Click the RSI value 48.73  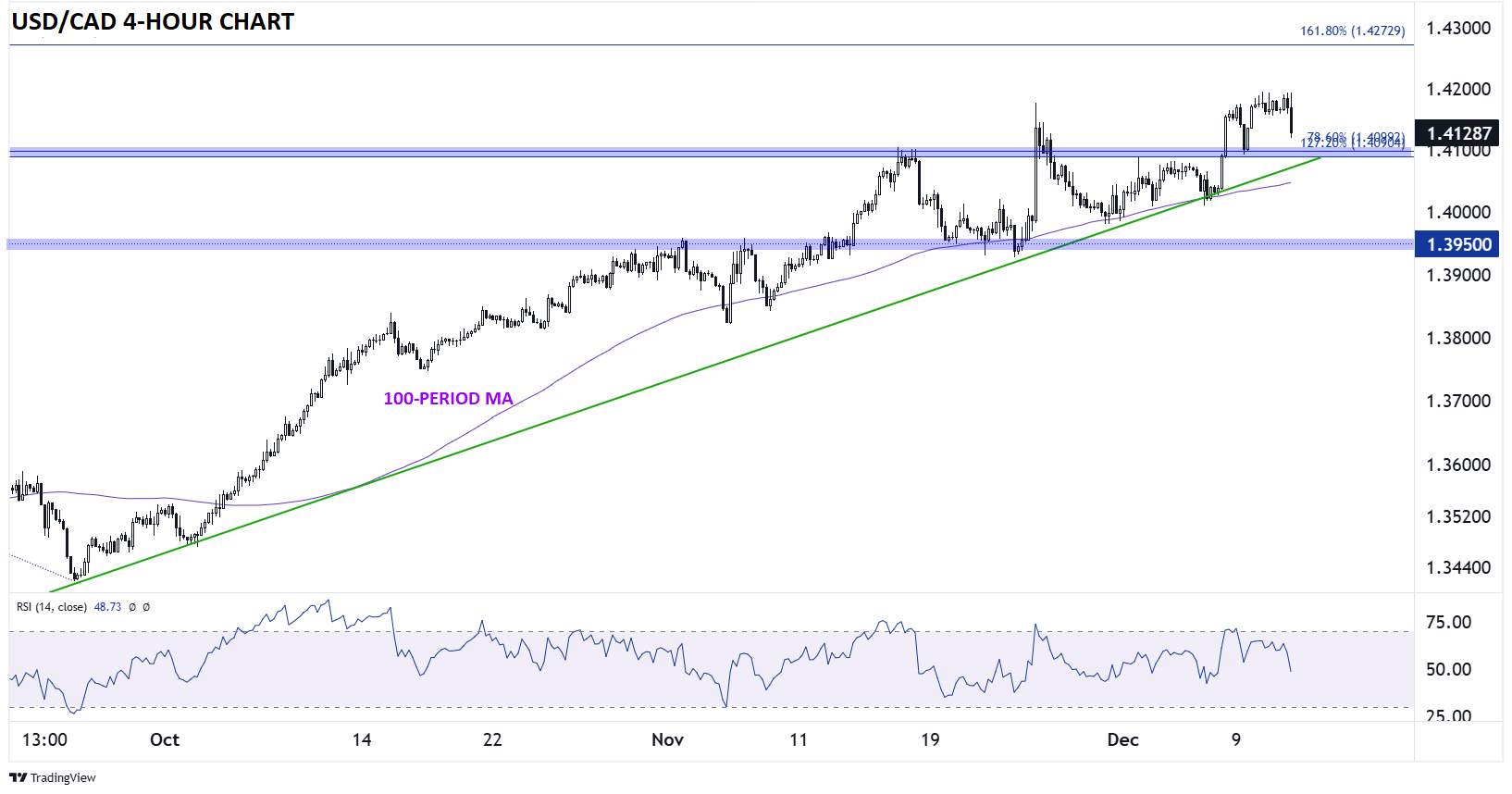coord(107,607)
